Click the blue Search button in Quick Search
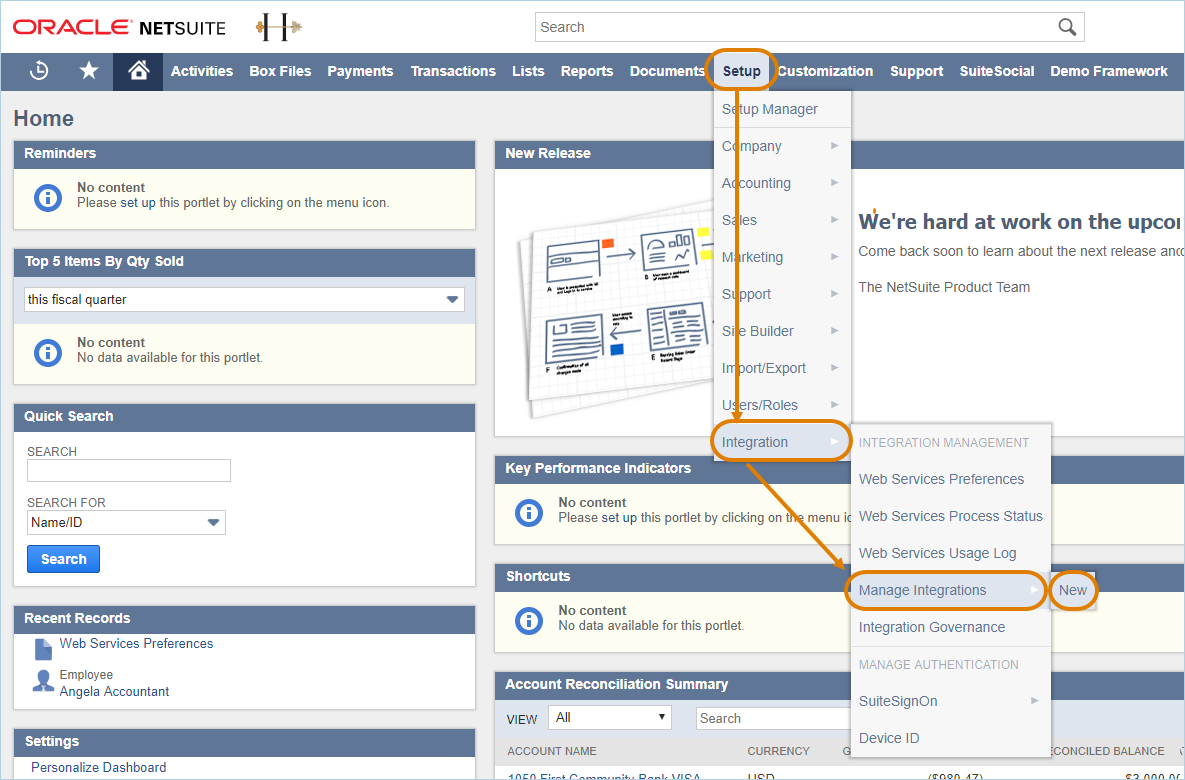The width and height of the screenshot is (1185, 780). pyautogui.click(x=63, y=559)
